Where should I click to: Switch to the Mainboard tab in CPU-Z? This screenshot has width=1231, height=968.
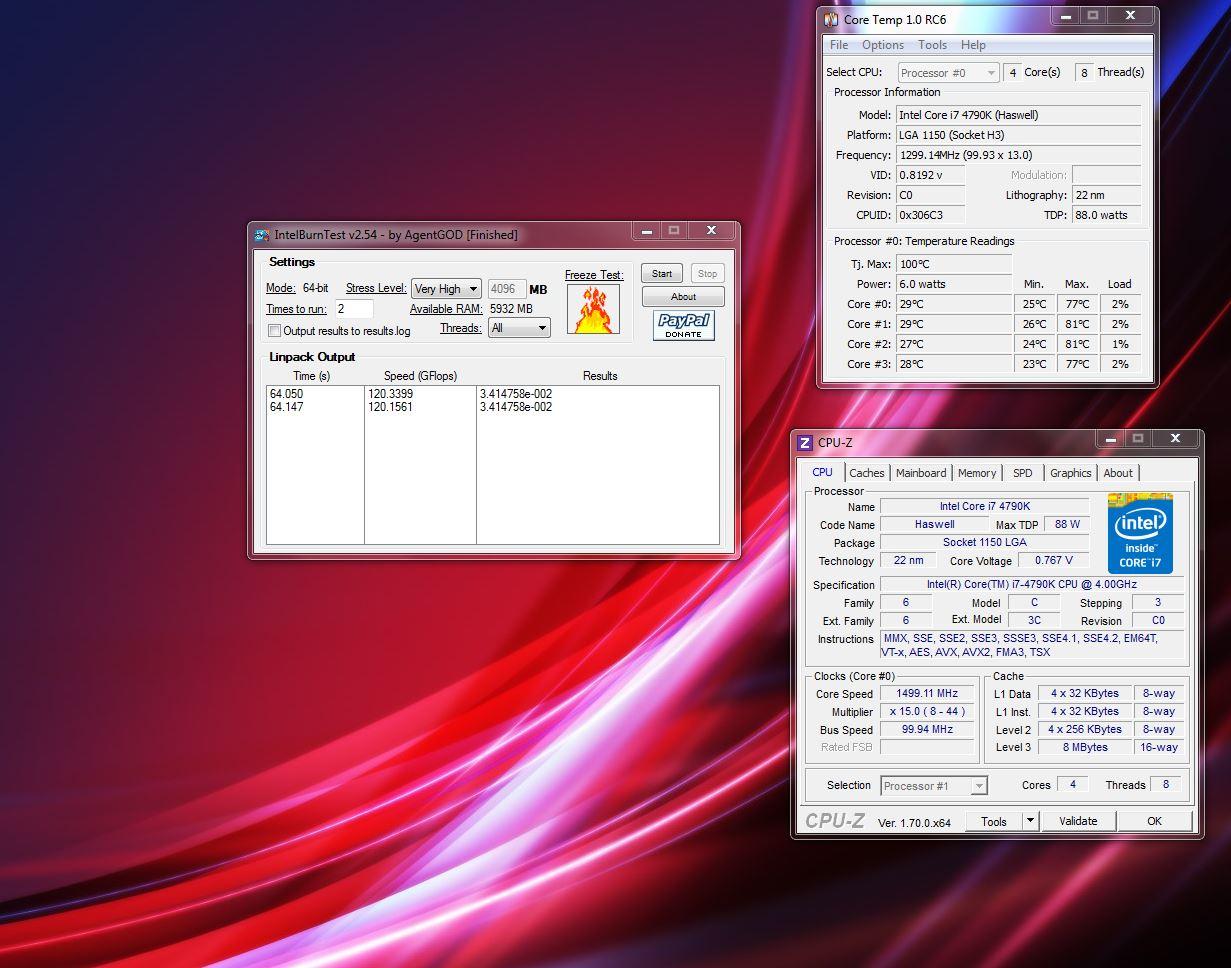(921, 473)
